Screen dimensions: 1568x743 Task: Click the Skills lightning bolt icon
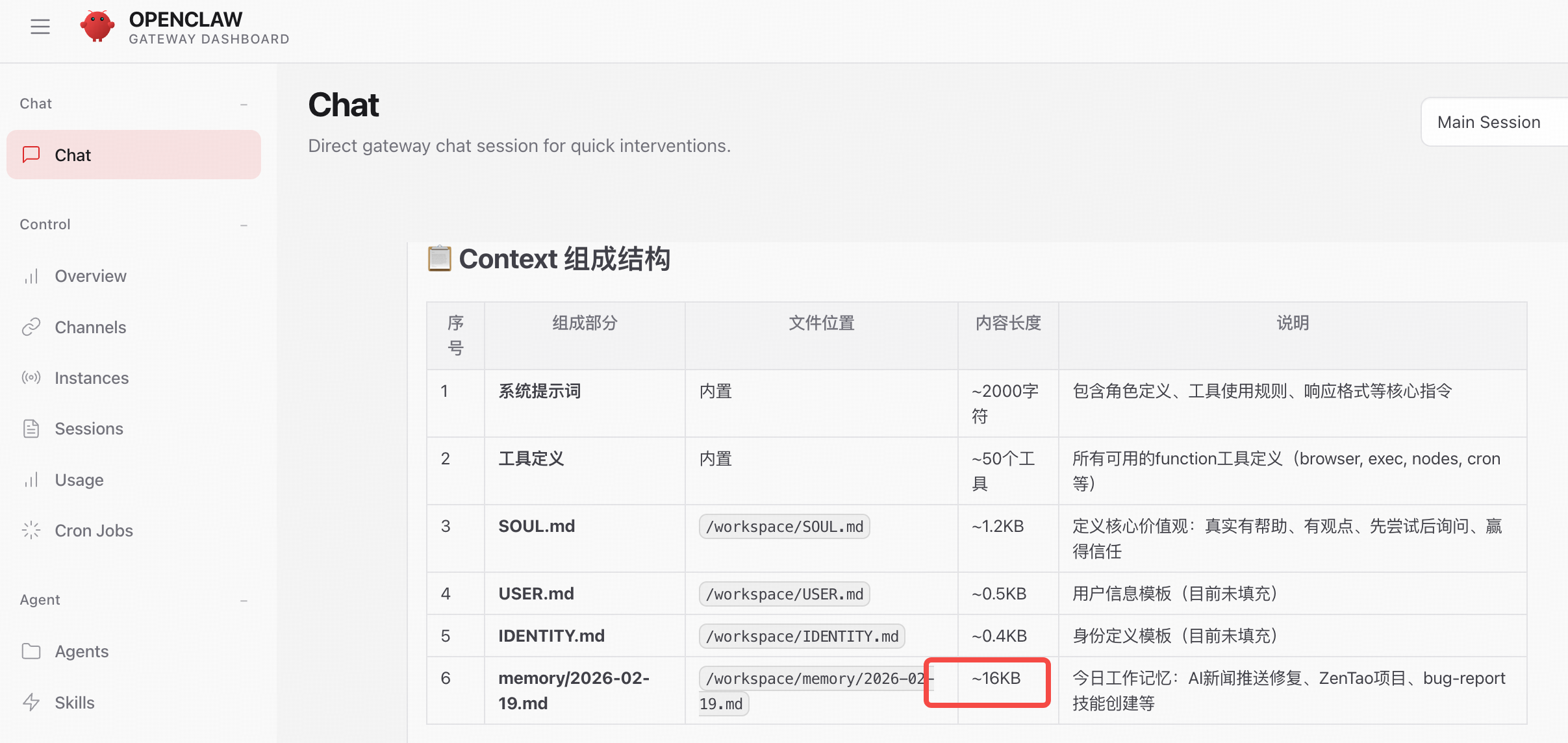pyautogui.click(x=31, y=703)
